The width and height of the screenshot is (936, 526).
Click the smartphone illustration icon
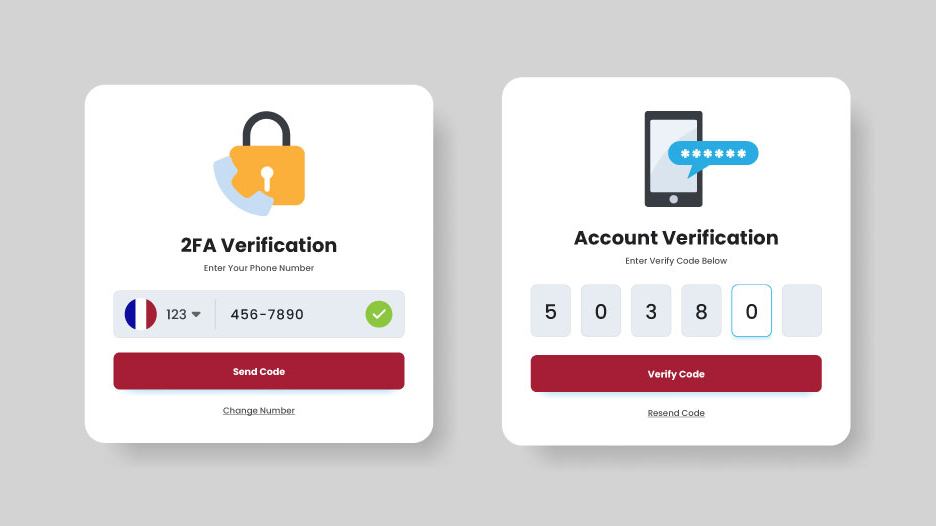click(673, 159)
